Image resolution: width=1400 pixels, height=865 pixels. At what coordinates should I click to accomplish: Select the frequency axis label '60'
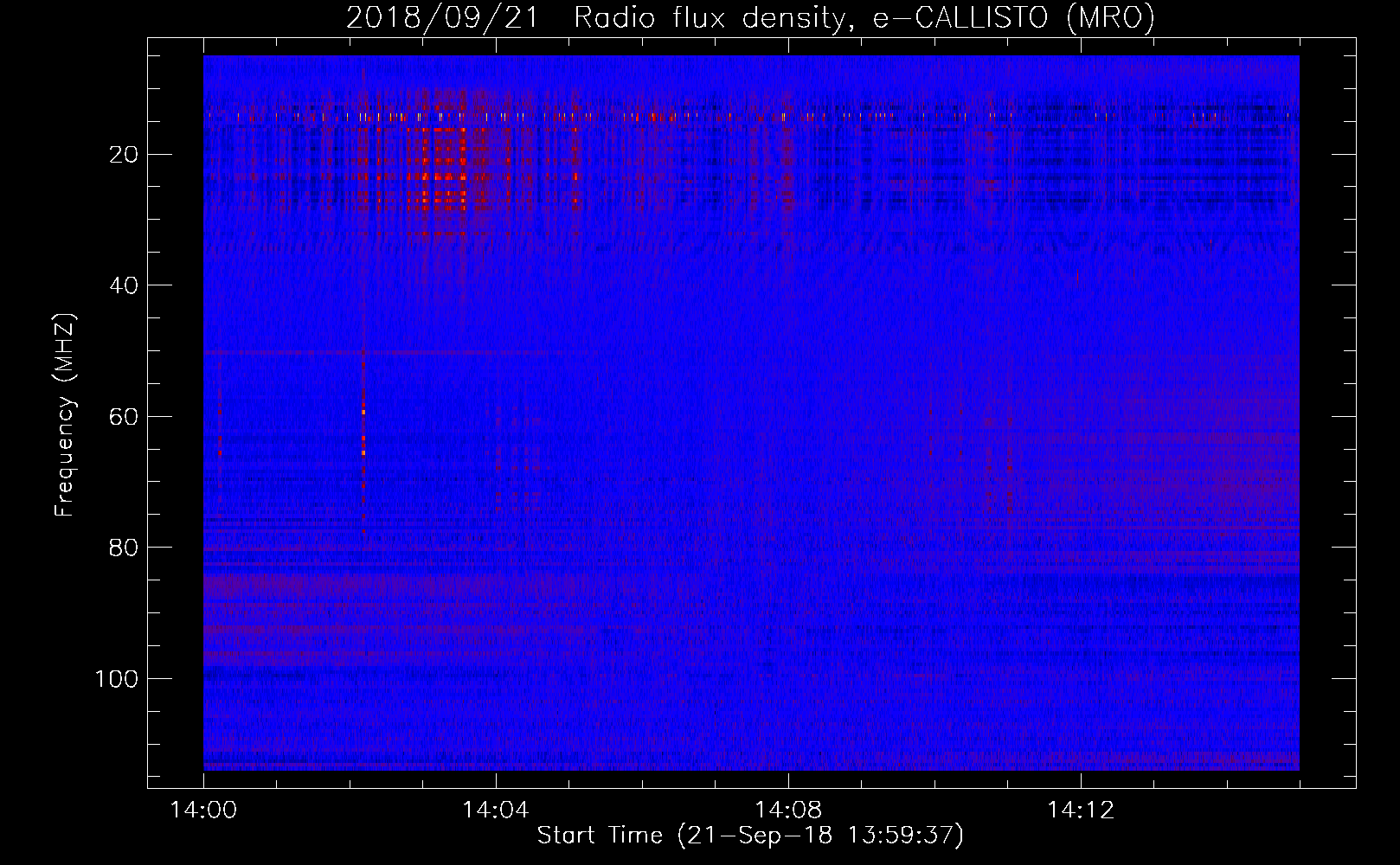tap(125, 417)
